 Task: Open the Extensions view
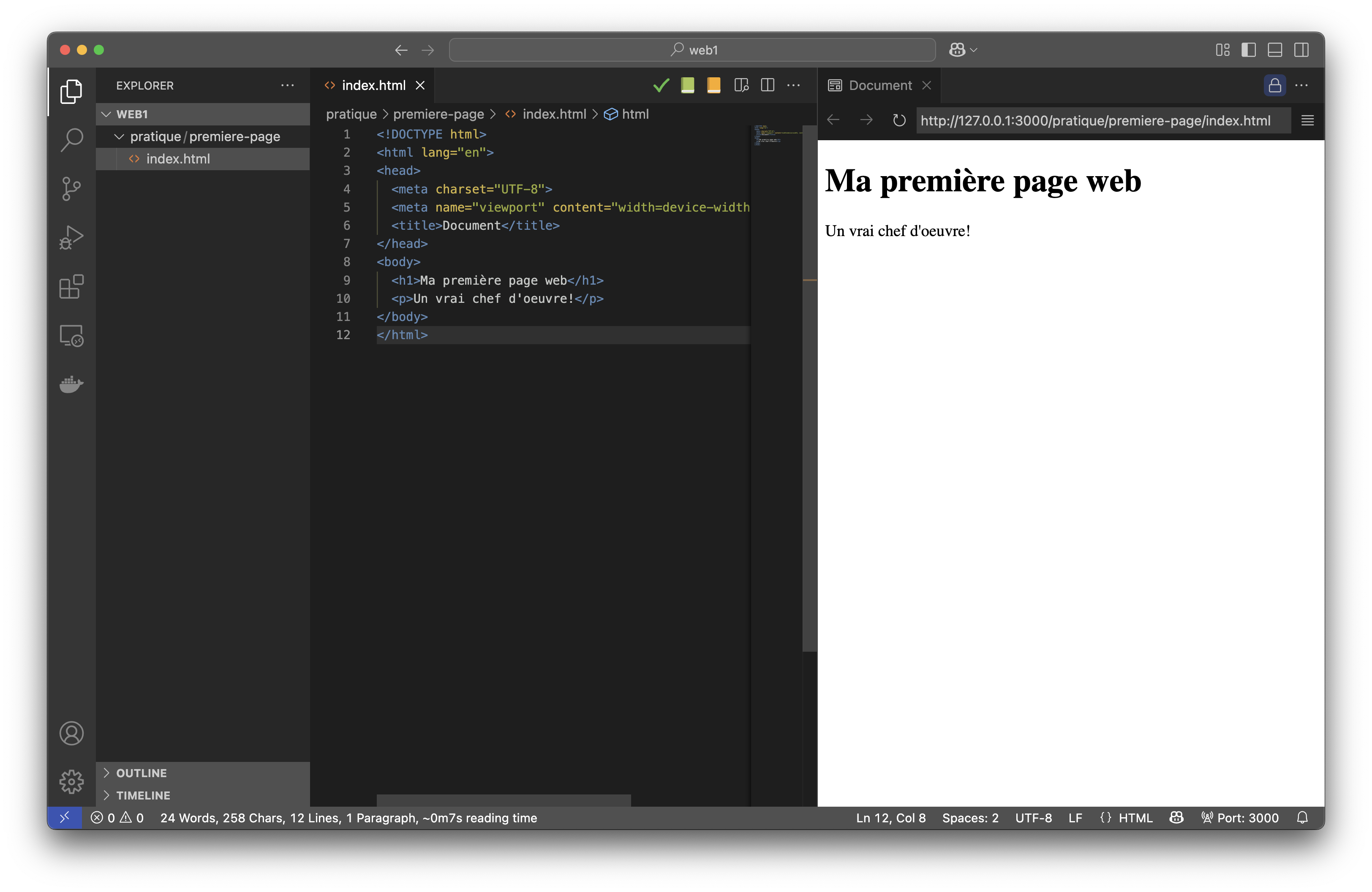[x=71, y=286]
